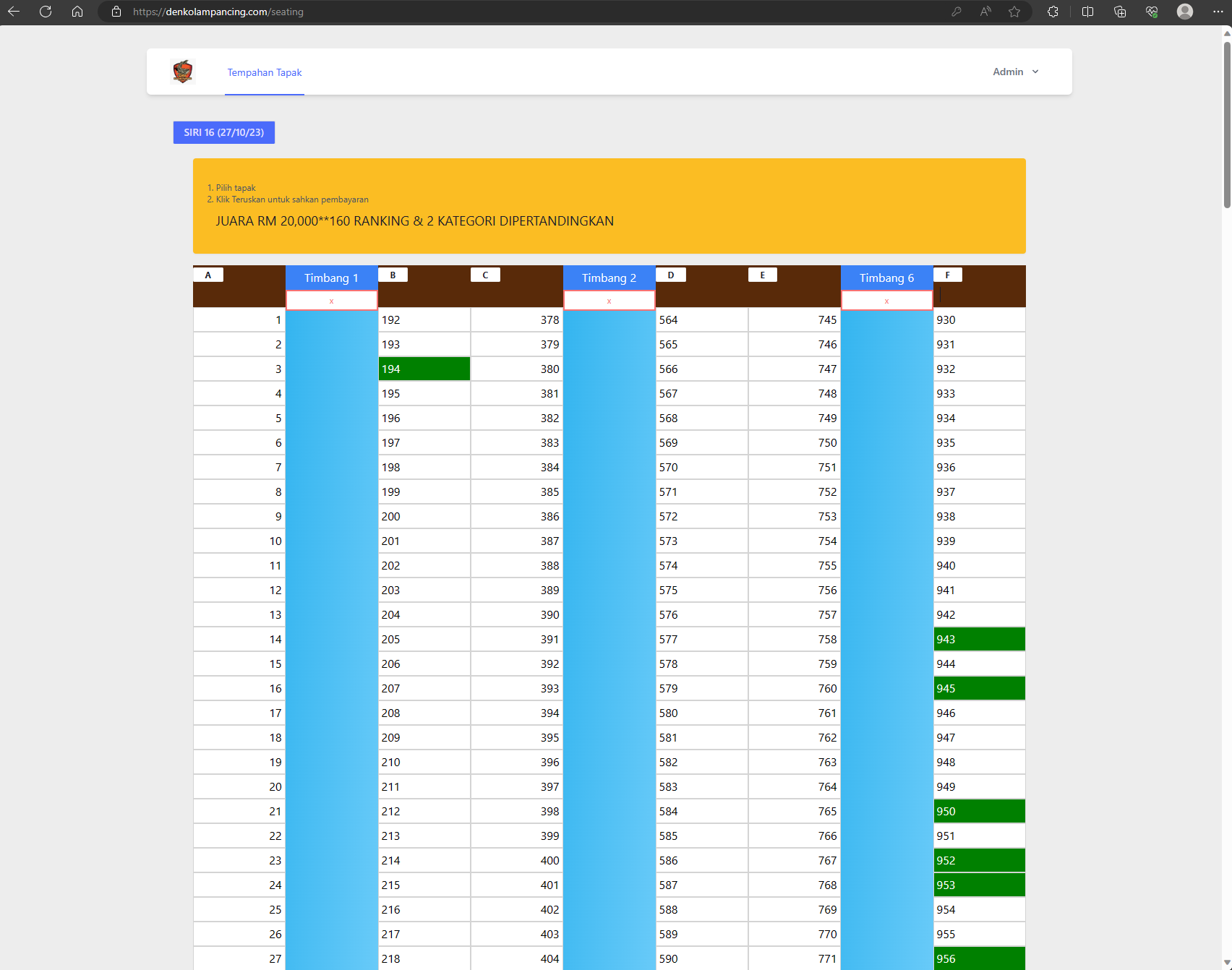Screen dimensions: 1232x970
Task: Remove Timbang 2 using its red x
Action: 609,300
